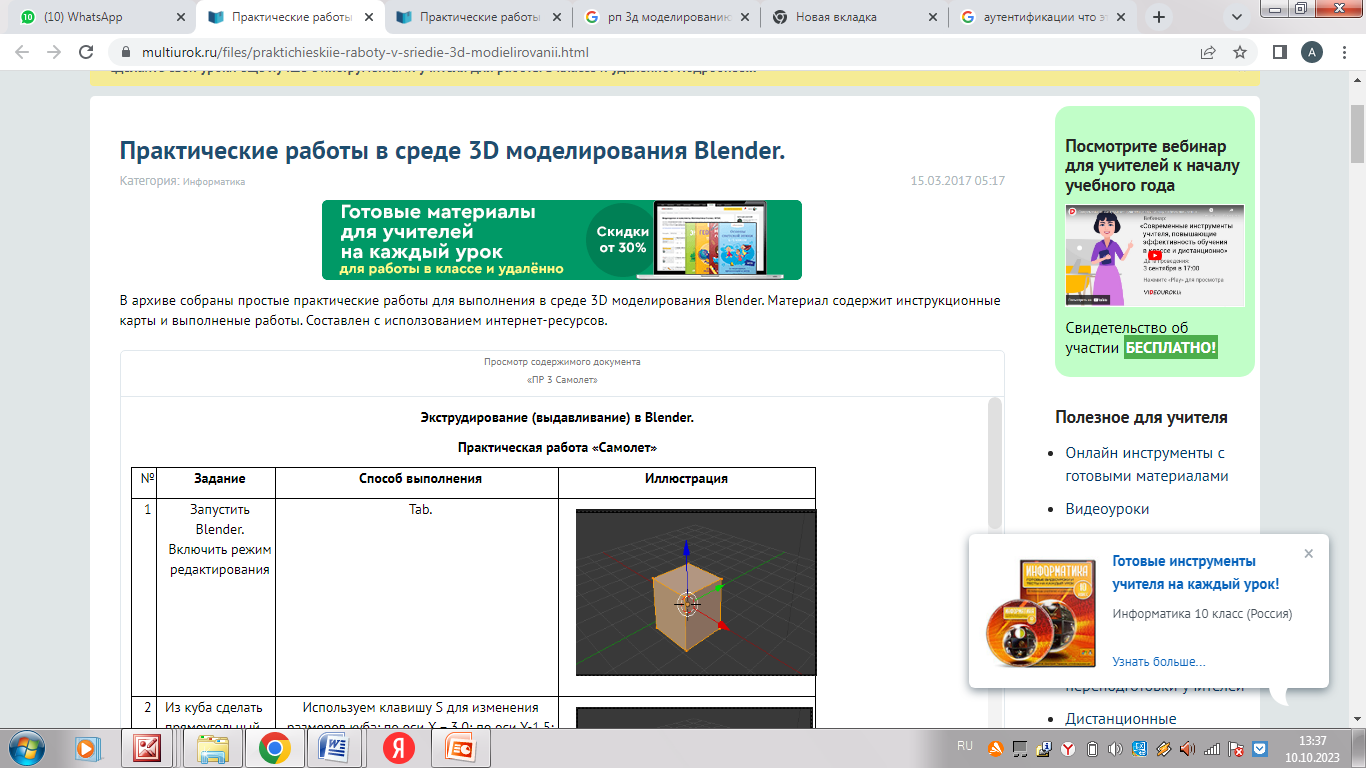This screenshot has width=1366, height=768.
Task: Open Онлайн инструменты с готовыми материалами link
Action: (1147, 464)
